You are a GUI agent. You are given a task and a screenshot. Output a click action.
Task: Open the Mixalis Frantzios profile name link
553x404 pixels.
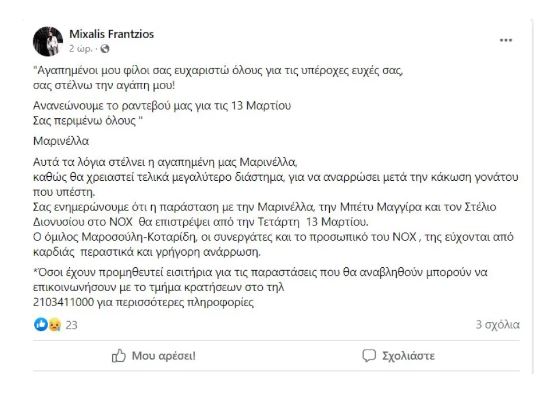click(x=111, y=34)
